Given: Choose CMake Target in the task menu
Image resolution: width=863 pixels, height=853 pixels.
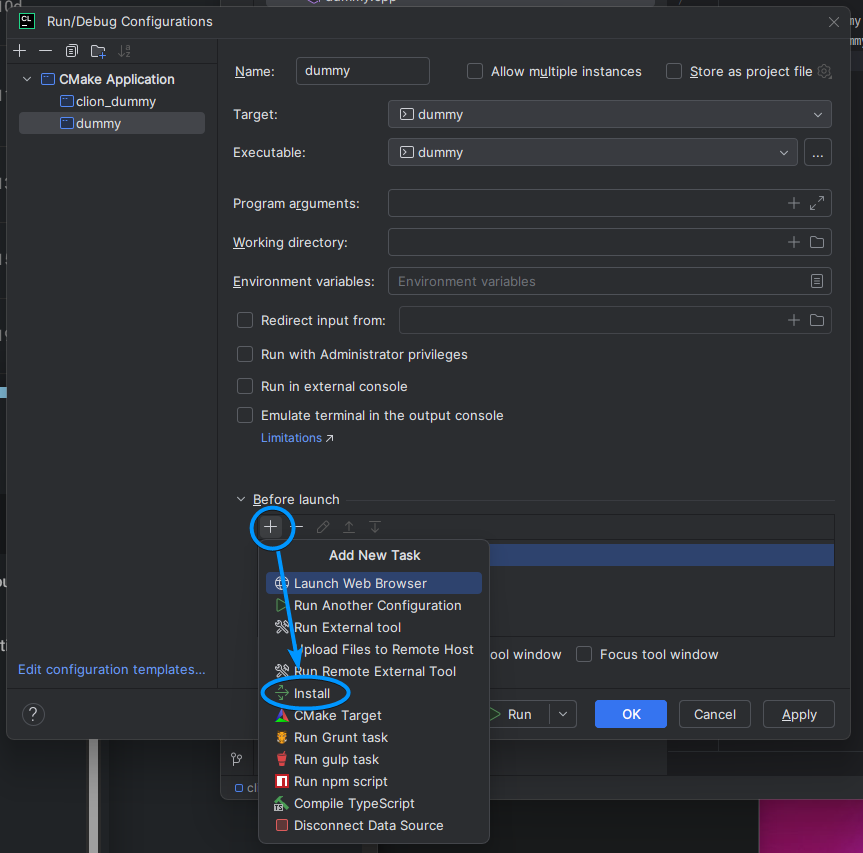Looking at the screenshot, I should click(337, 715).
